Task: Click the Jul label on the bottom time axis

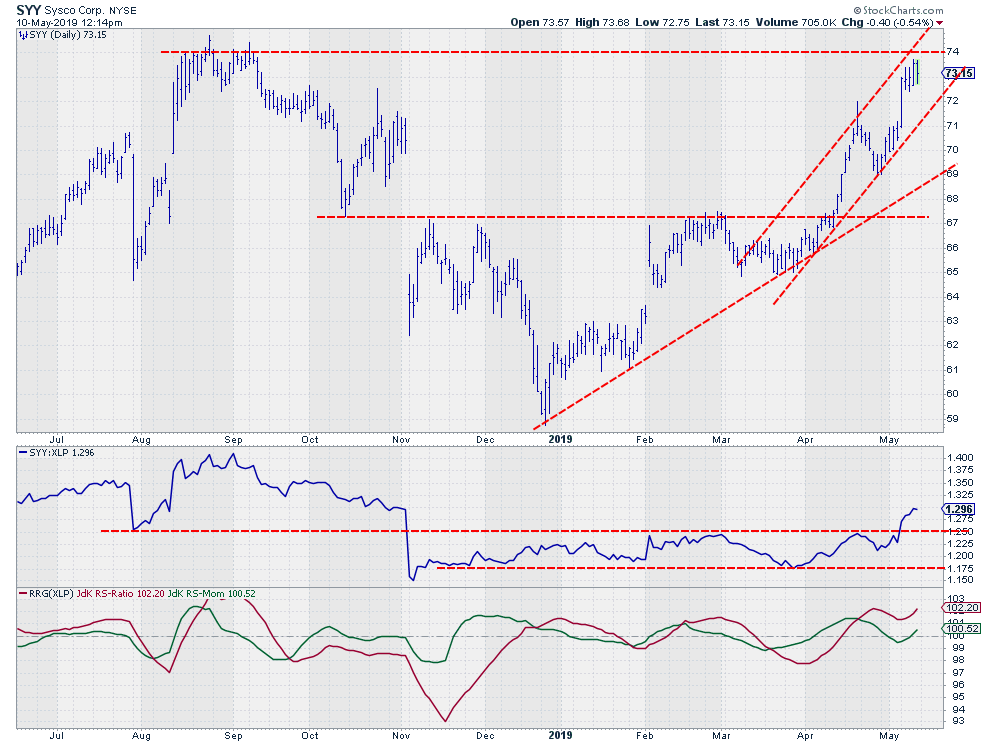Action: (x=57, y=736)
